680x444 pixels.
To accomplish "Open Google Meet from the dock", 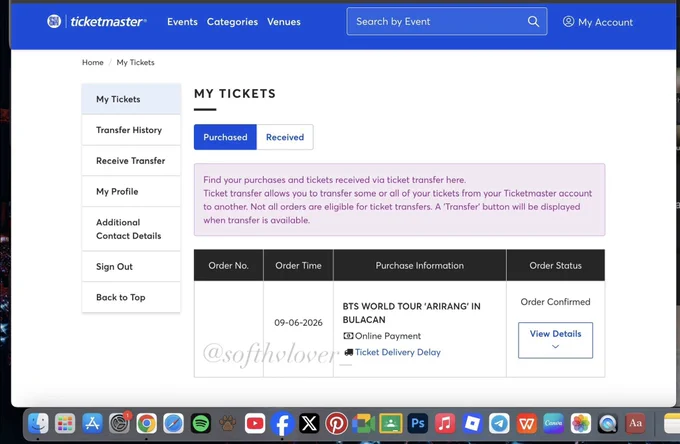I will (x=363, y=423).
